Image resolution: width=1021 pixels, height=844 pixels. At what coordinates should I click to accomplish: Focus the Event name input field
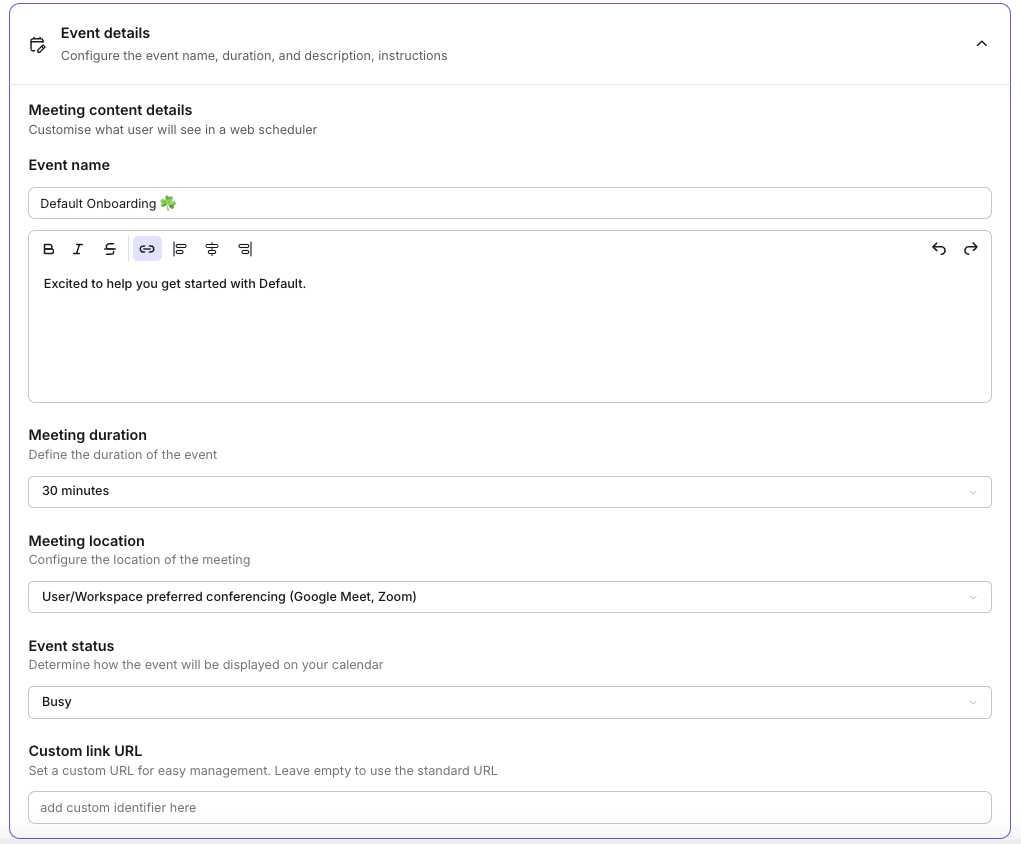click(510, 203)
